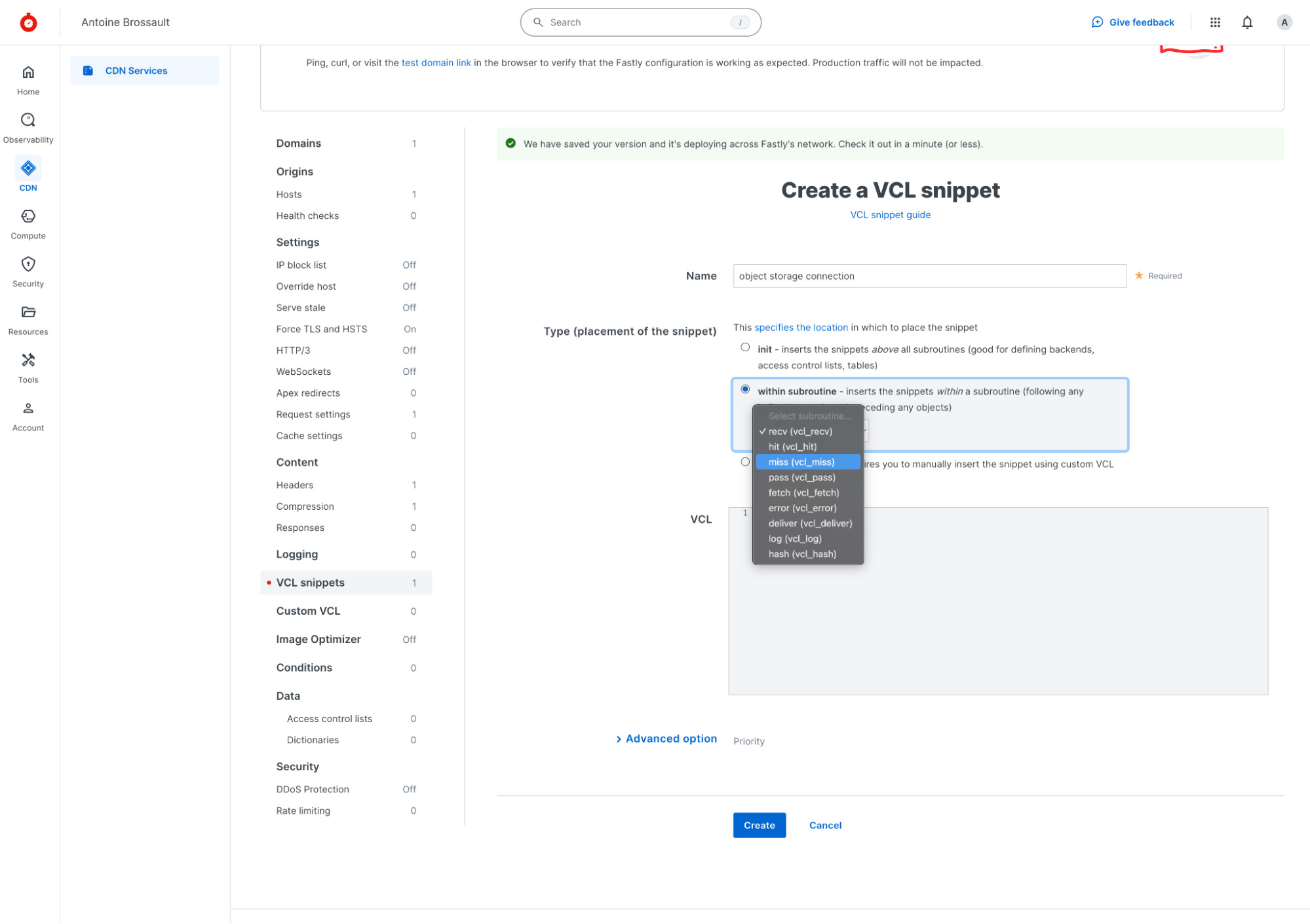Select the CDN sidebar icon

point(28,168)
